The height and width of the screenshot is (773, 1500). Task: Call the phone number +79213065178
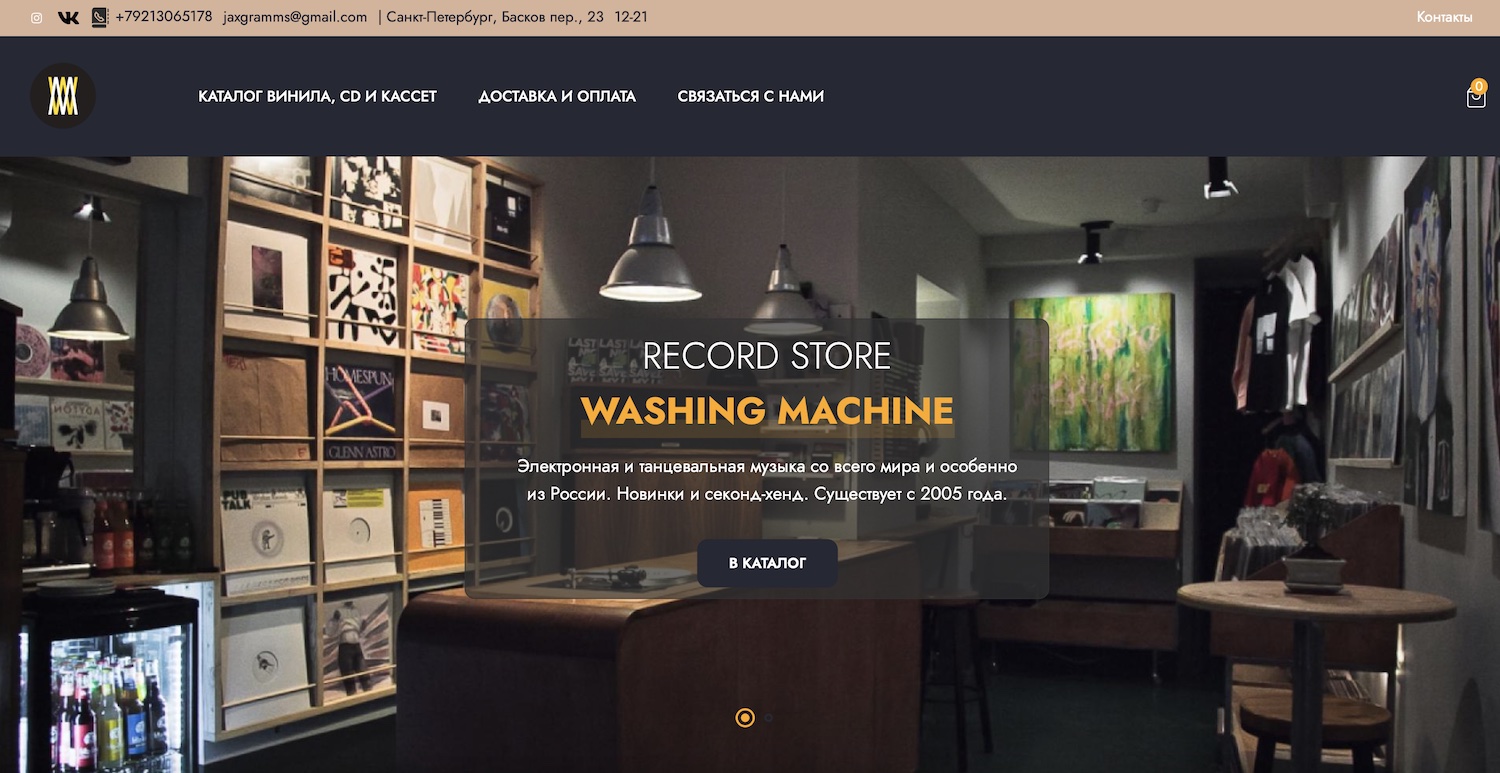point(164,17)
